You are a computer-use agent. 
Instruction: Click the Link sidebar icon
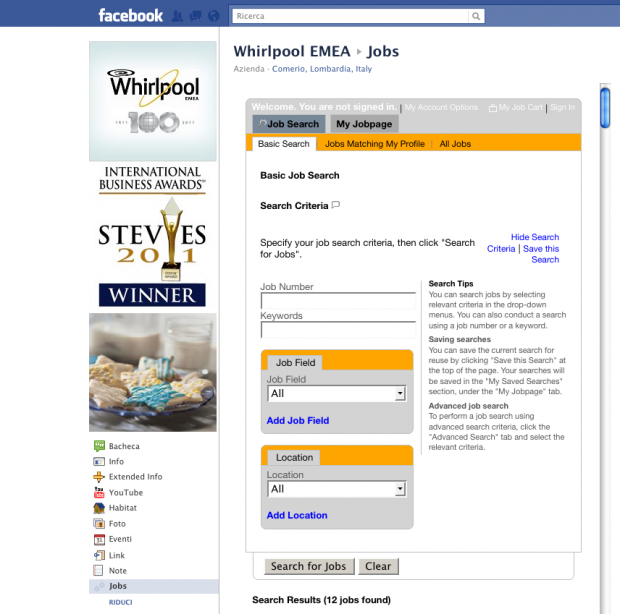click(x=99, y=555)
